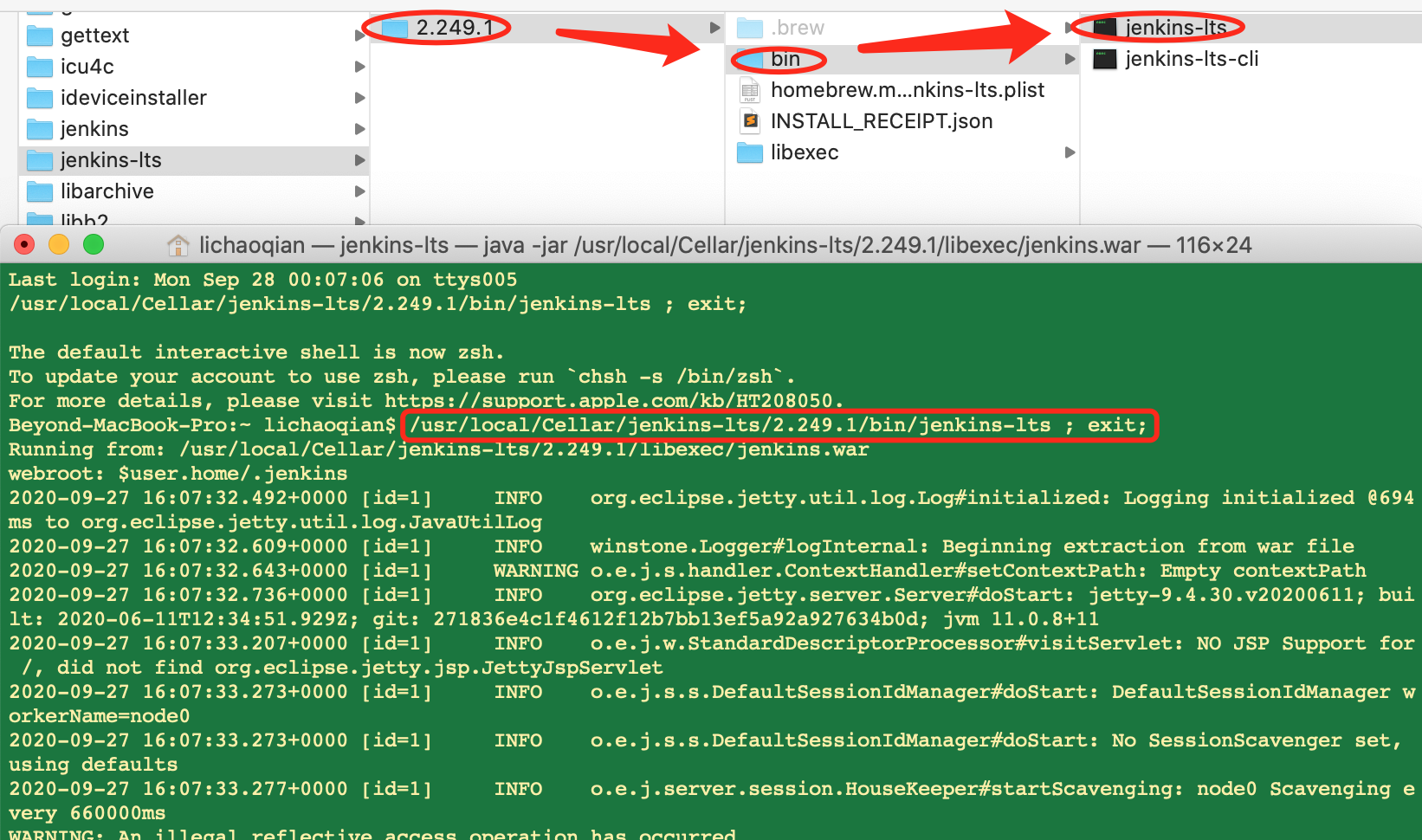Click 'No SessionScavenger set,' log text
Image resolution: width=1422 pixels, height=840 pixels.
pyautogui.click(x=1257, y=740)
